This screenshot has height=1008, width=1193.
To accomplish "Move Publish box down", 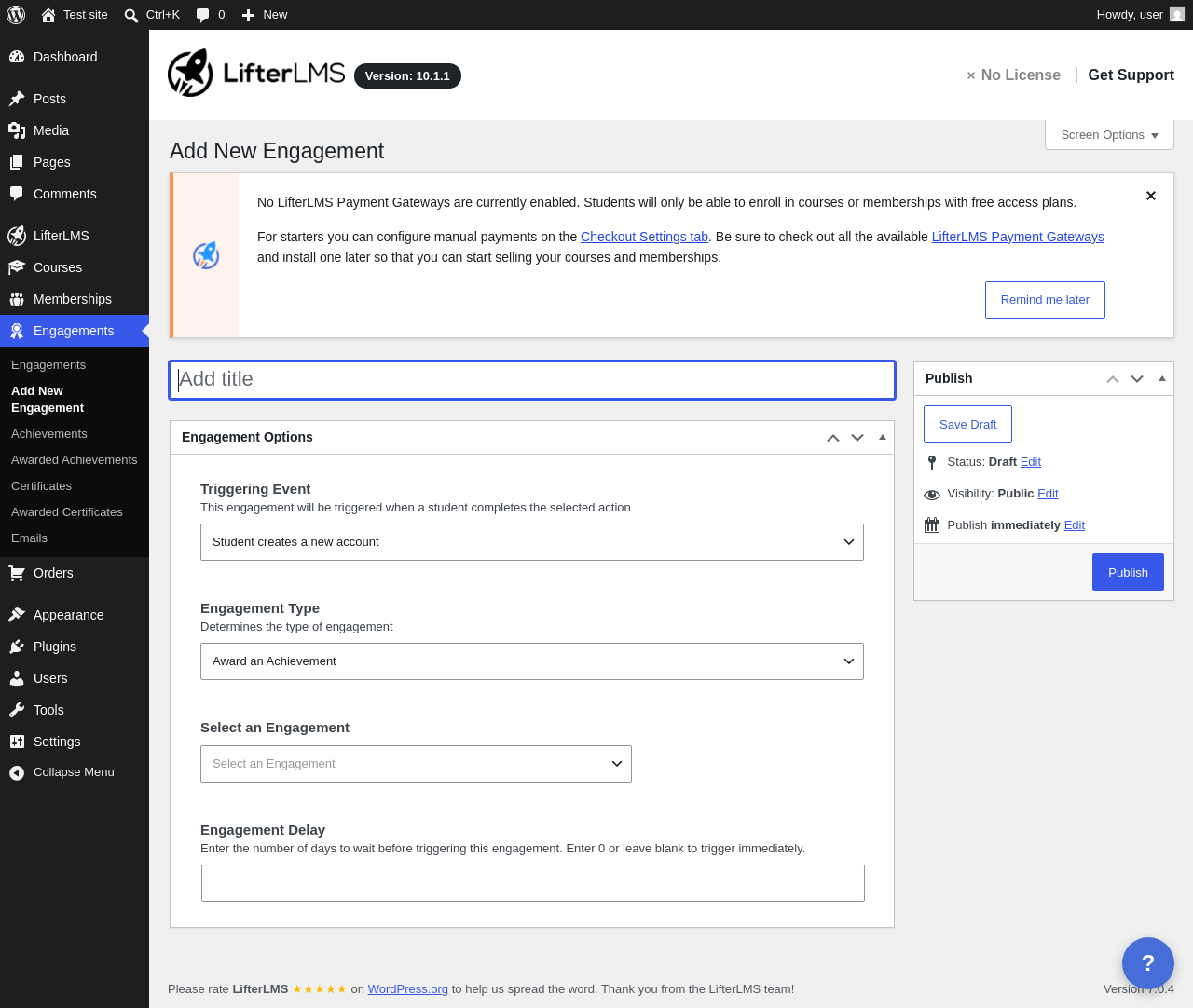I will coord(1137,379).
